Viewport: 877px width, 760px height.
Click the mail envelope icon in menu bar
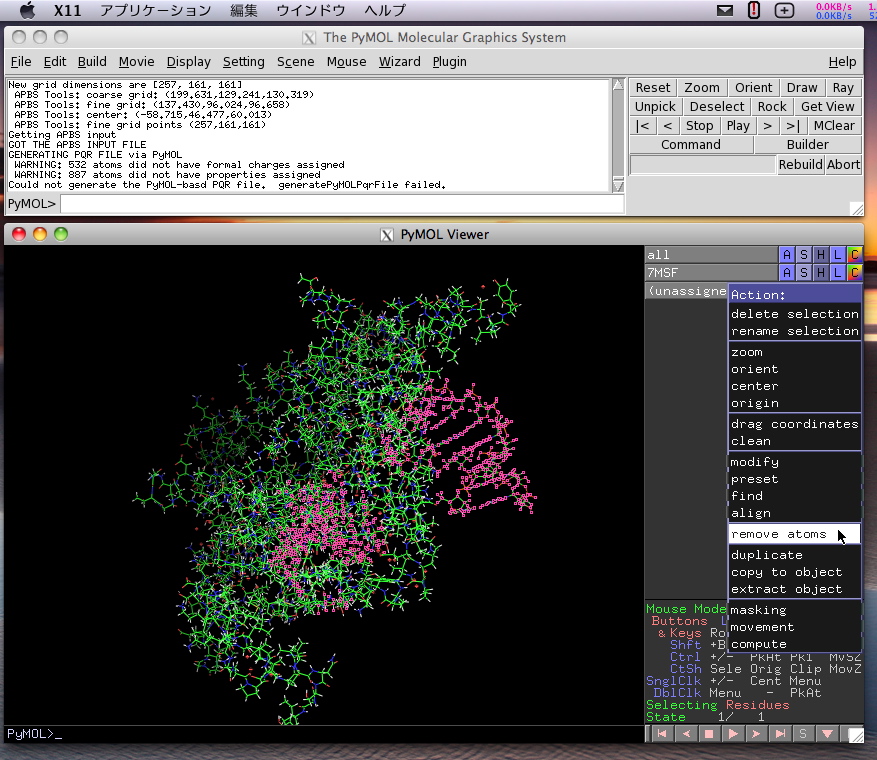coord(725,10)
